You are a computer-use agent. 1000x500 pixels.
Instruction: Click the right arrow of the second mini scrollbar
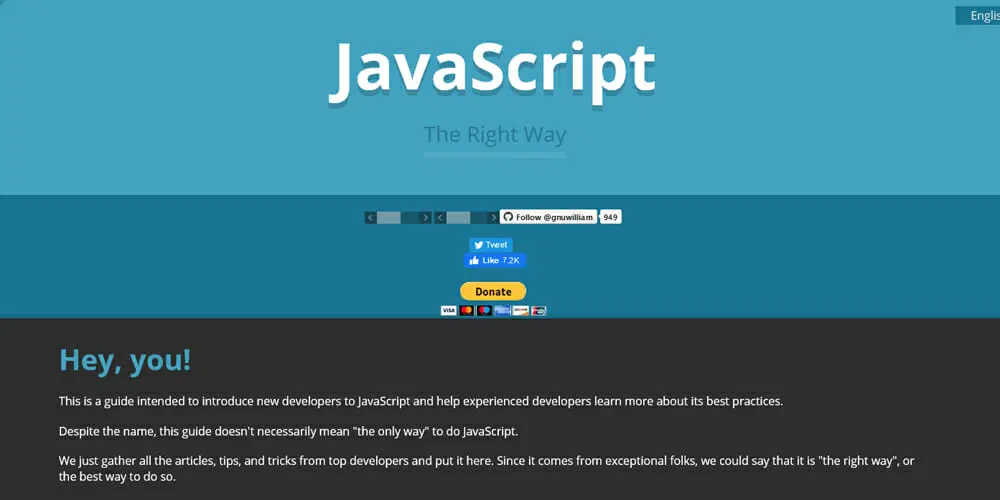coord(494,217)
